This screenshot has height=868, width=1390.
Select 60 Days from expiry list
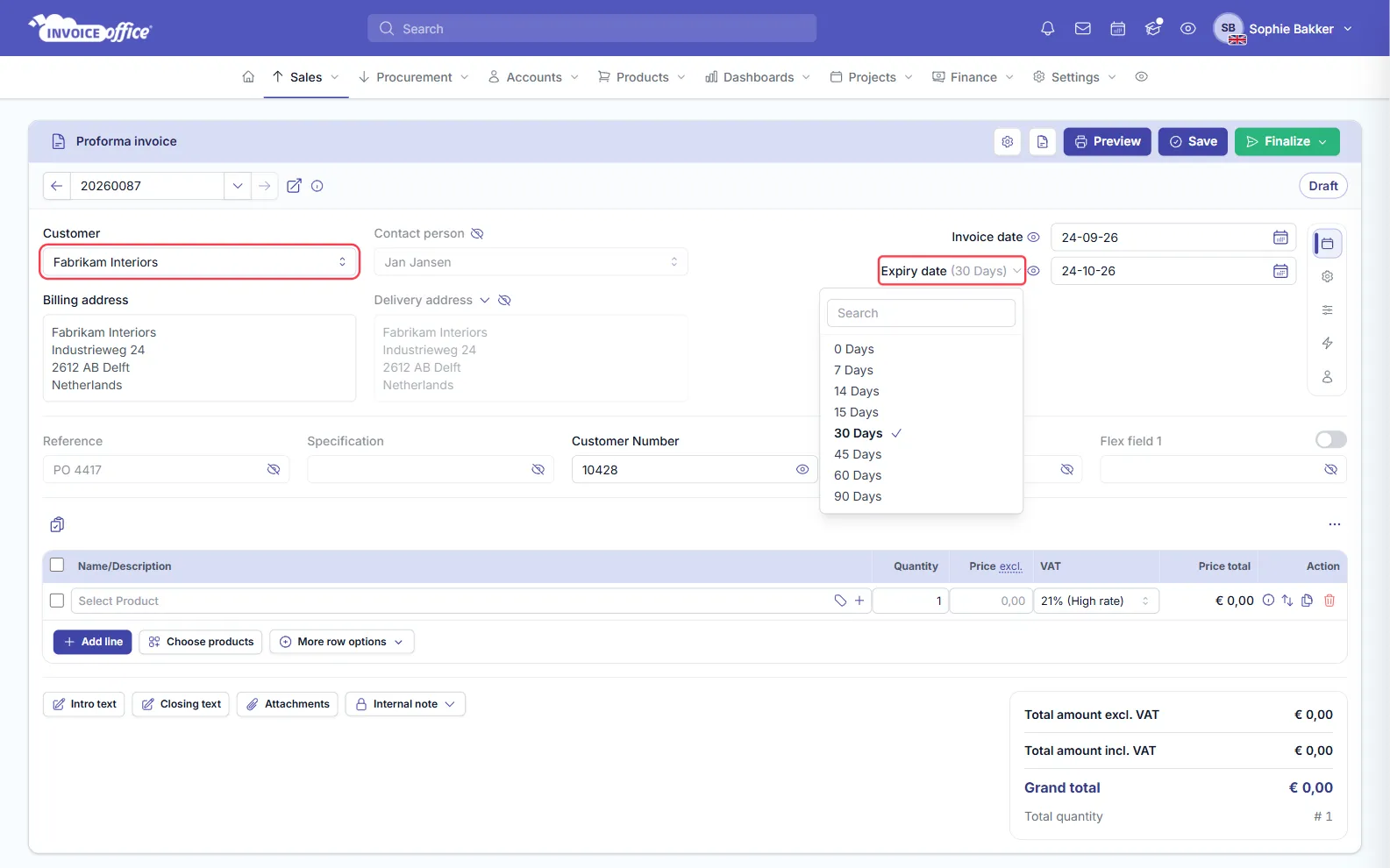(x=858, y=475)
